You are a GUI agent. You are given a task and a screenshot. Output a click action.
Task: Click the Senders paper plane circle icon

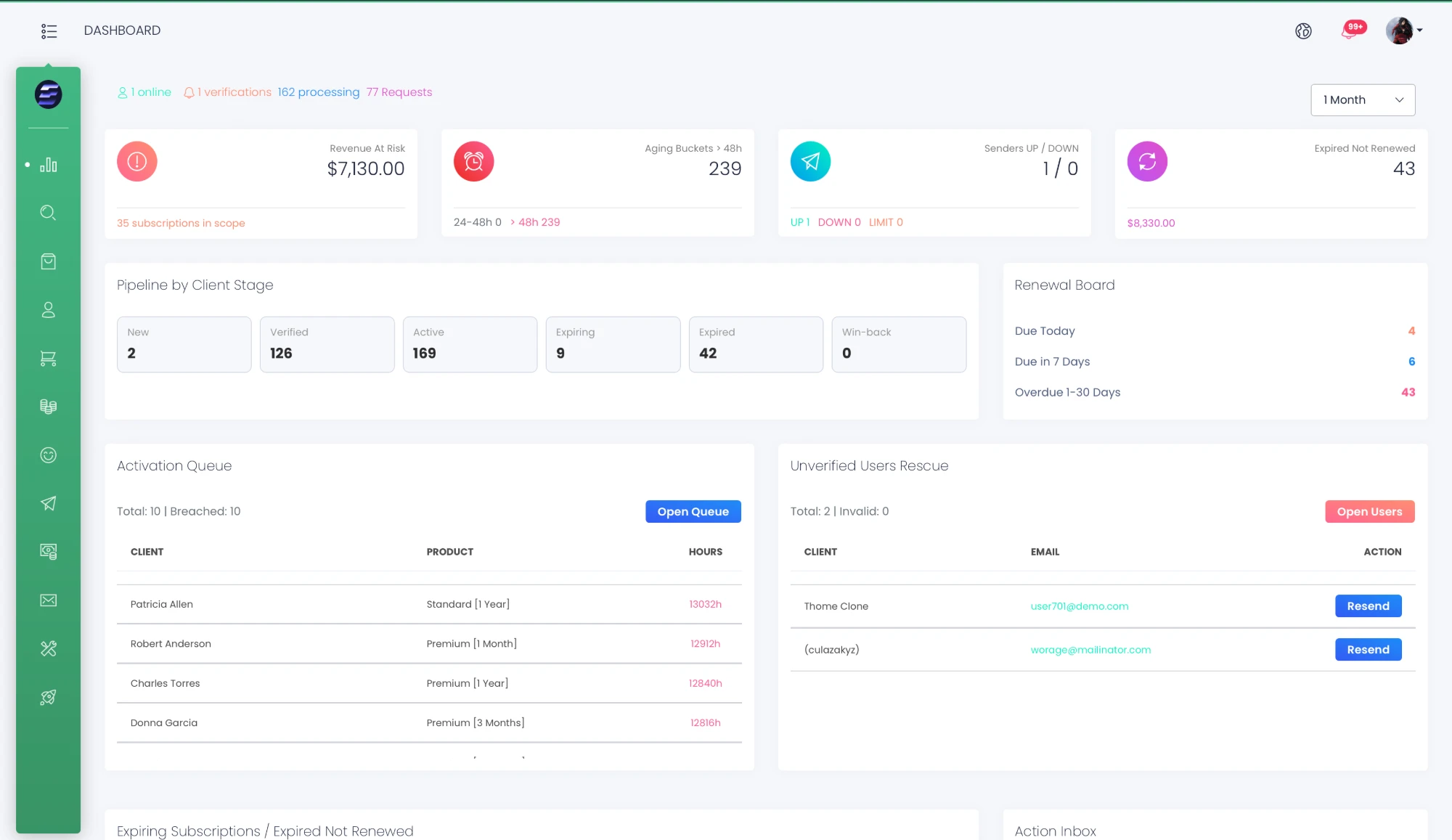click(811, 161)
